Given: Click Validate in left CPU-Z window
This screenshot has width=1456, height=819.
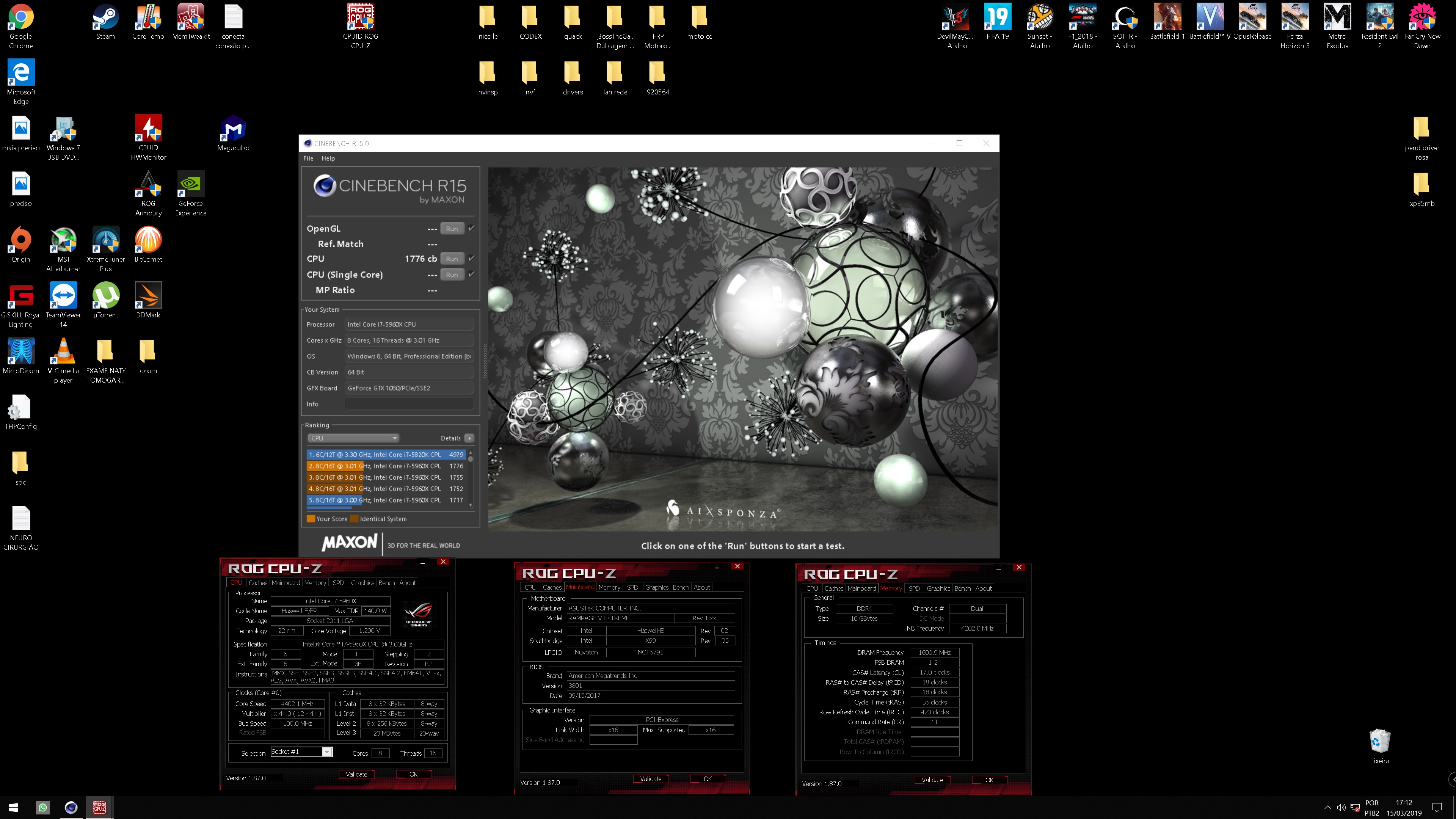Looking at the screenshot, I should [x=356, y=774].
